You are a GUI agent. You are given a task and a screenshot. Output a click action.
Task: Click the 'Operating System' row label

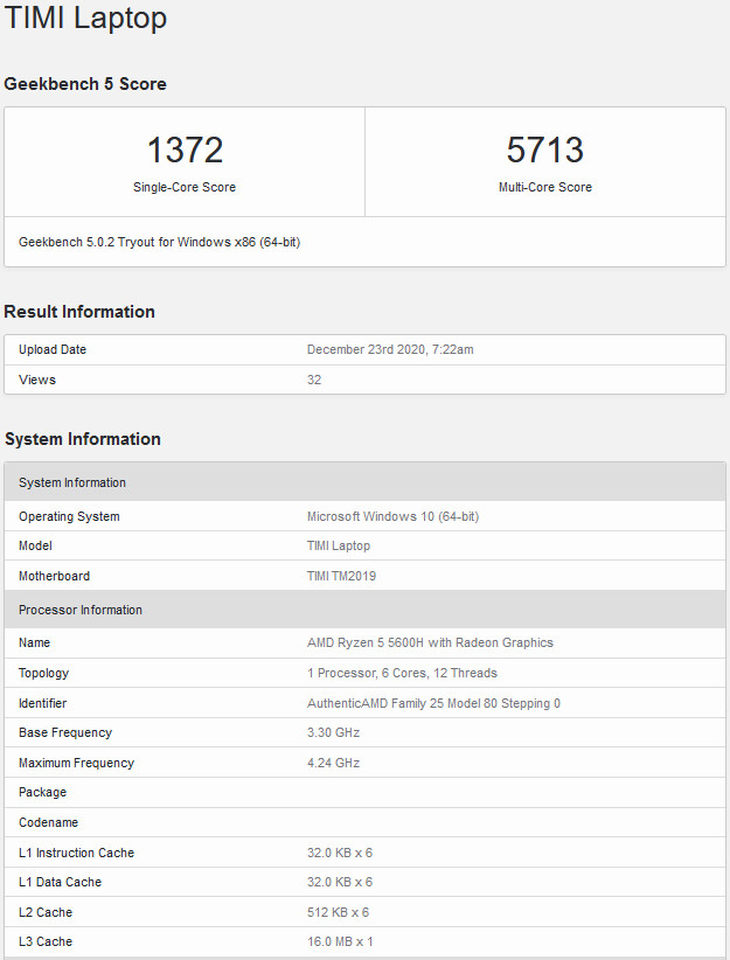(69, 517)
